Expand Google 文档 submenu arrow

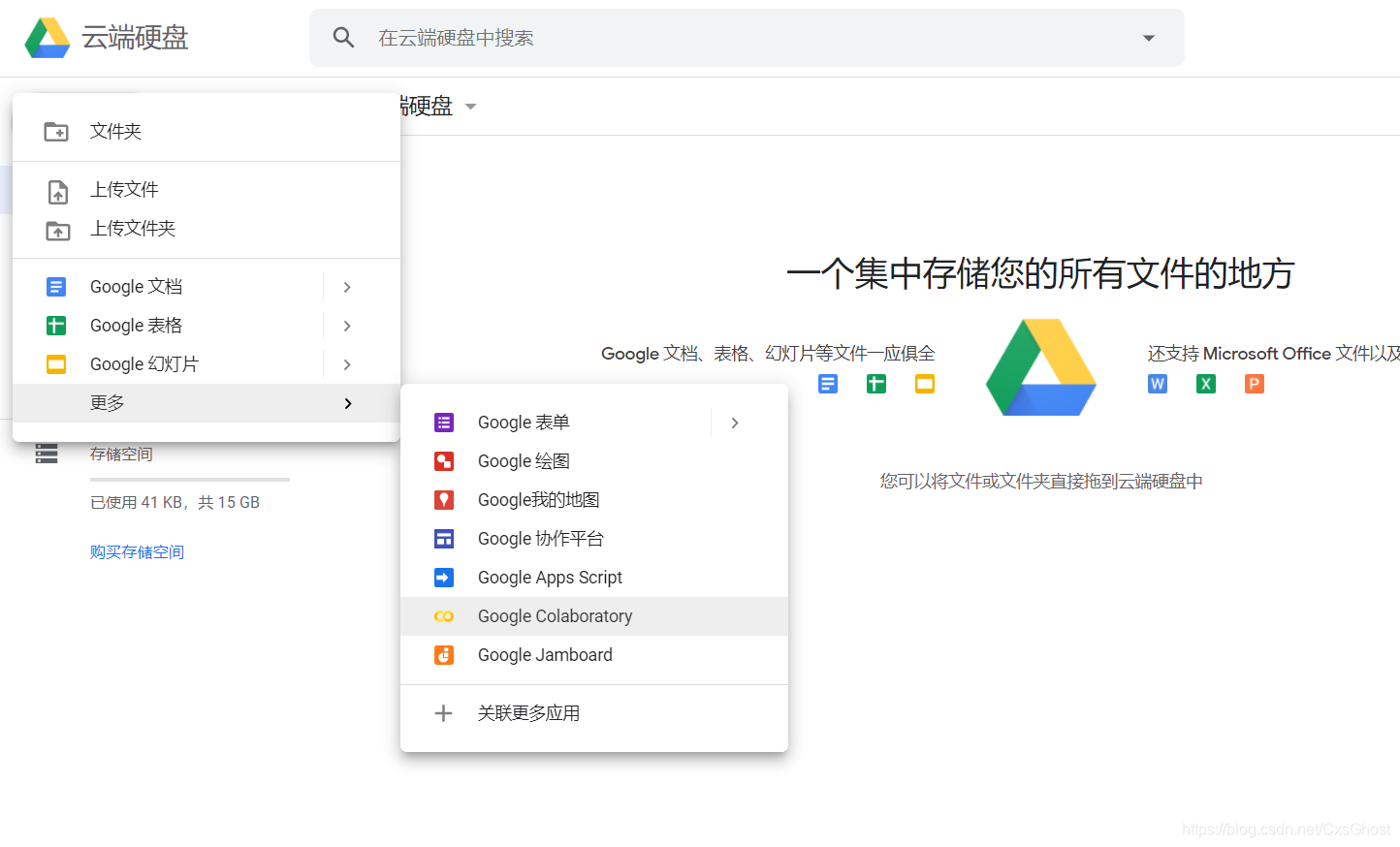tap(347, 287)
